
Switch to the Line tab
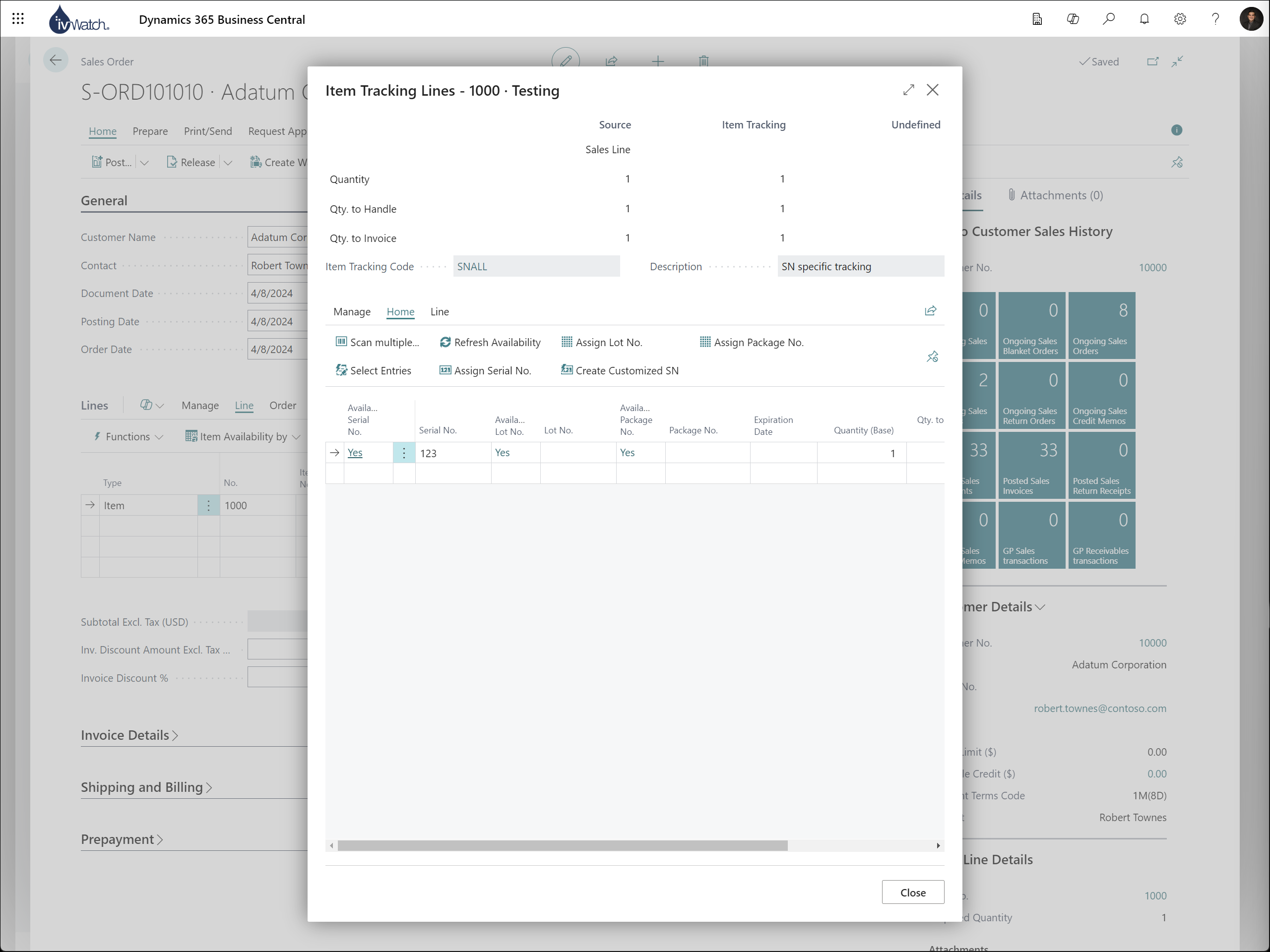[x=440, y=311]
